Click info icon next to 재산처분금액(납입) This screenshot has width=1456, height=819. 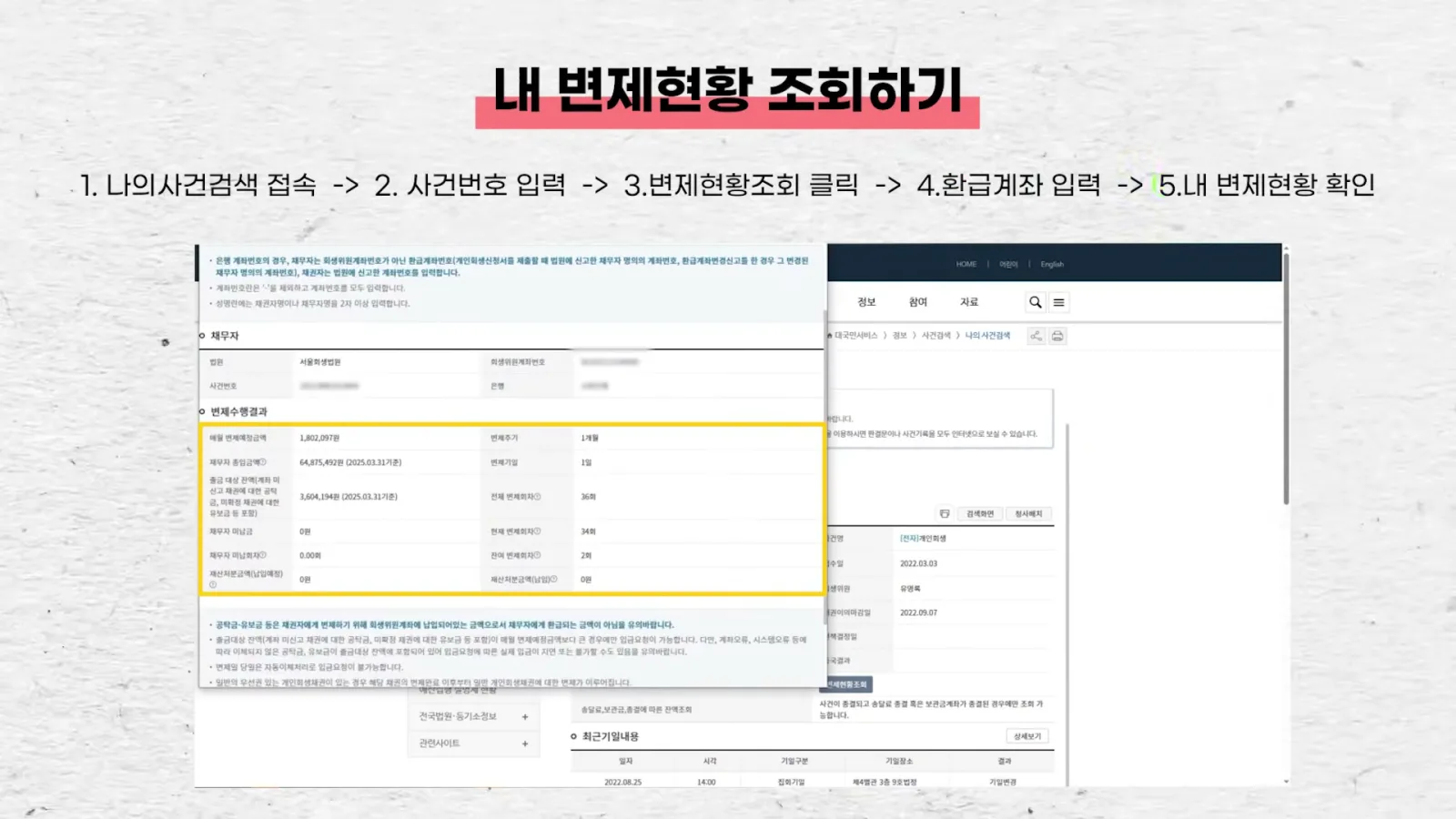click(554, 580)
